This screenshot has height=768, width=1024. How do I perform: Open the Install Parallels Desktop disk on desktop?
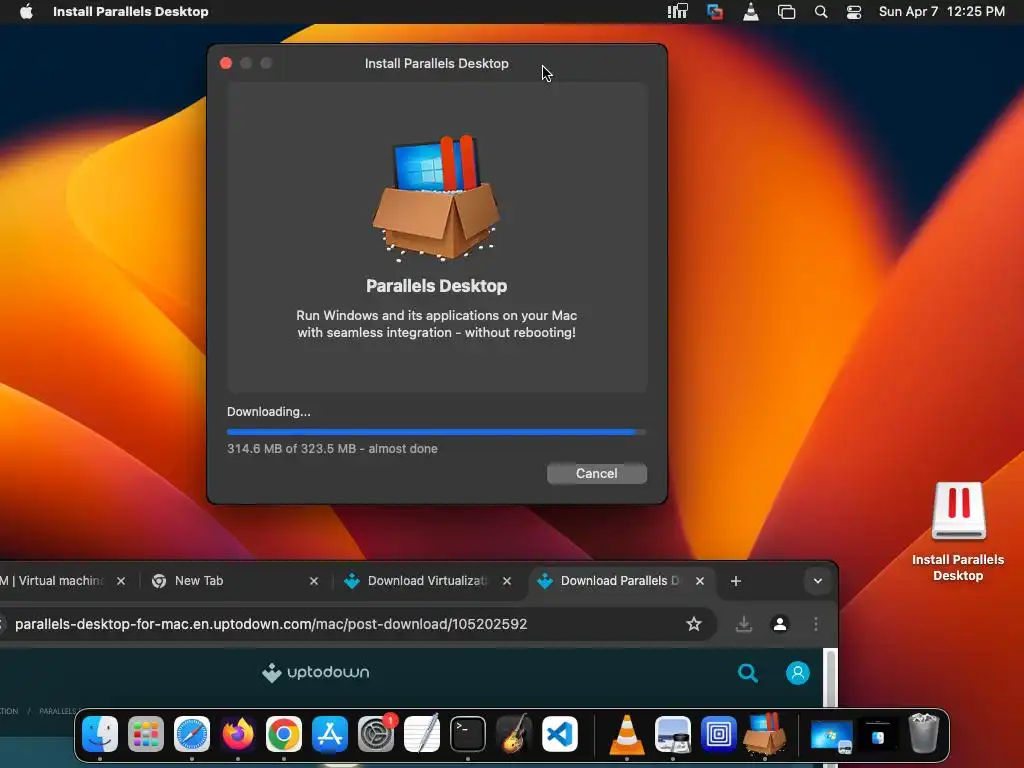[957, 530]
